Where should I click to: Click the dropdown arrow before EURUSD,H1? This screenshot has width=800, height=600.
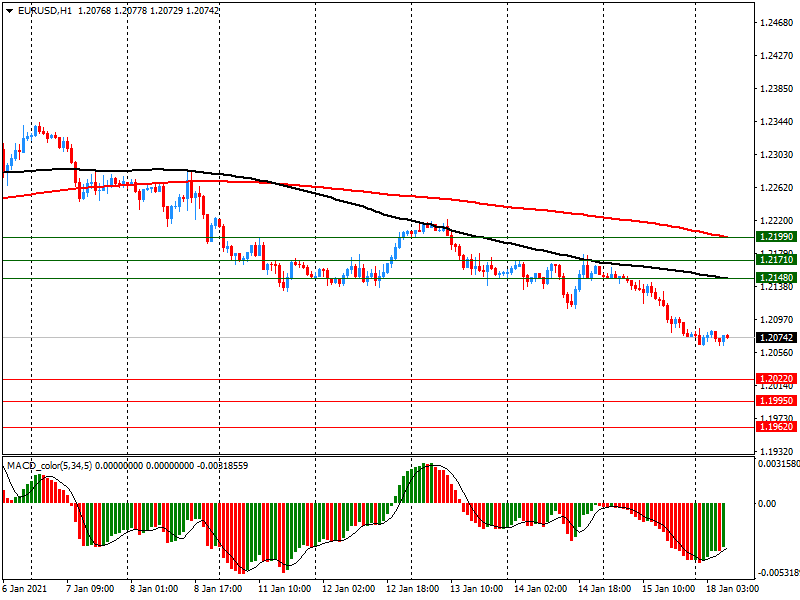coord(9,10)
